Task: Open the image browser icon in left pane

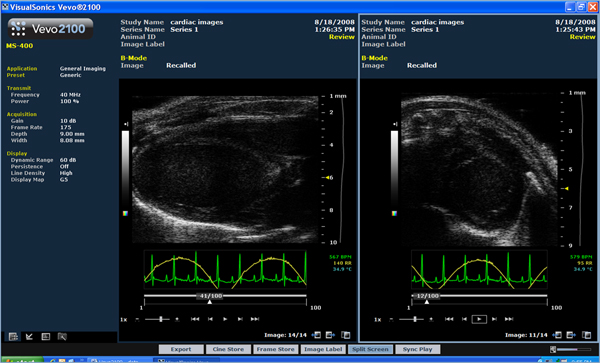Action: click(x=346, y=335)
